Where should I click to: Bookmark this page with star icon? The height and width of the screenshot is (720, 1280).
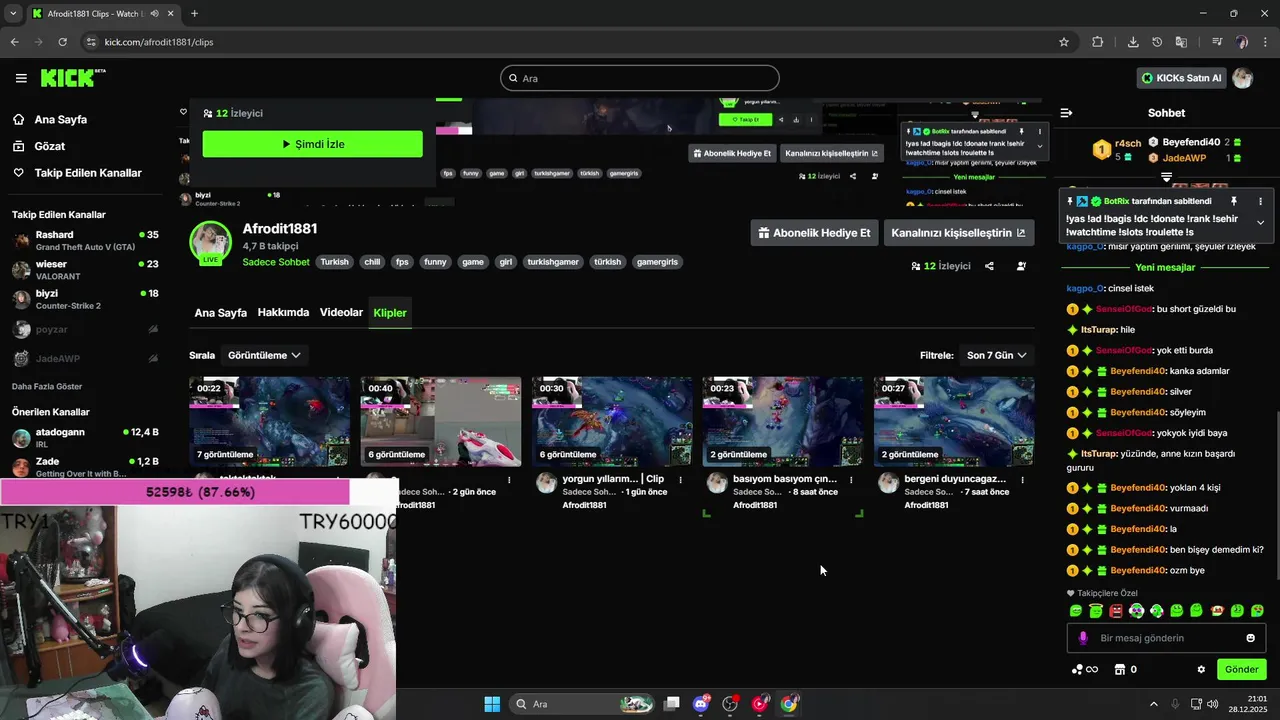[x=1064, y=42]
